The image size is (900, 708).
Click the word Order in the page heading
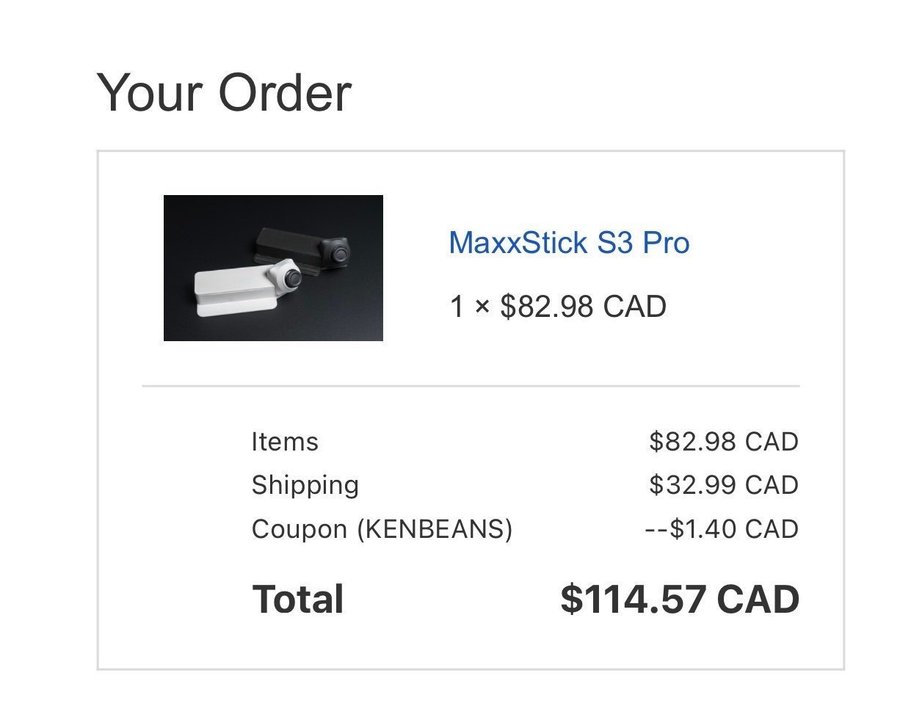point(285,93)
